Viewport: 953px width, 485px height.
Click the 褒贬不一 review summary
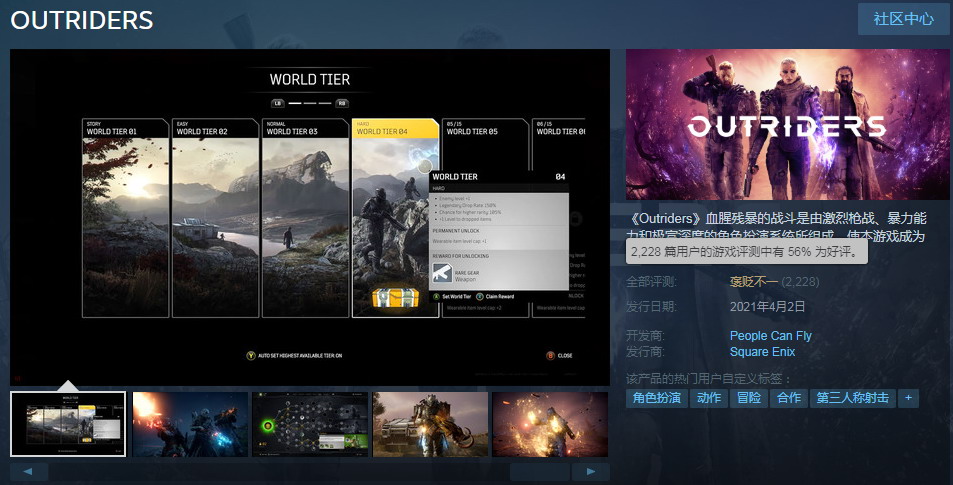[754, 282]
